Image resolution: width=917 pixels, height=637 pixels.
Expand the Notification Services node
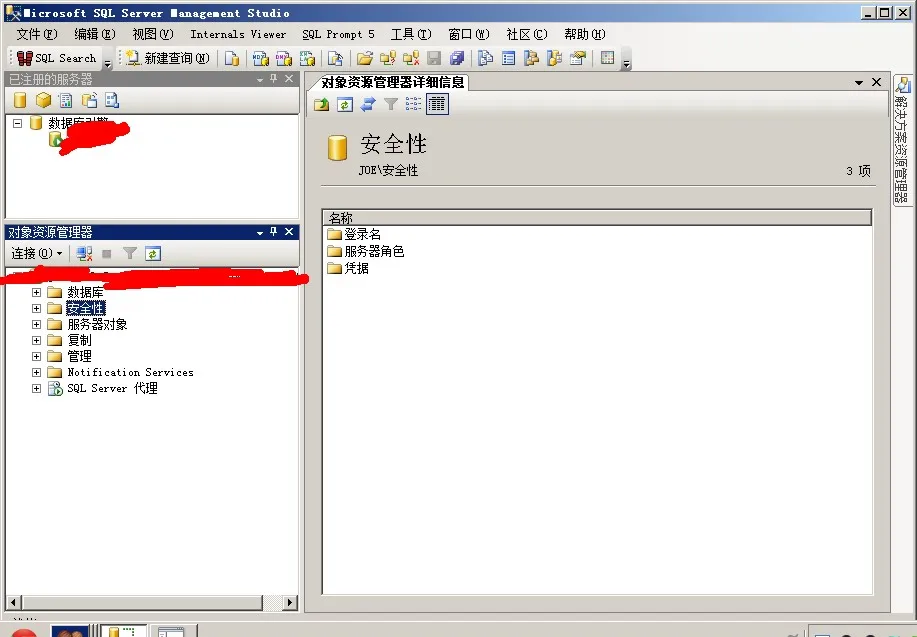pyautogui.click(x=36, y=372)
